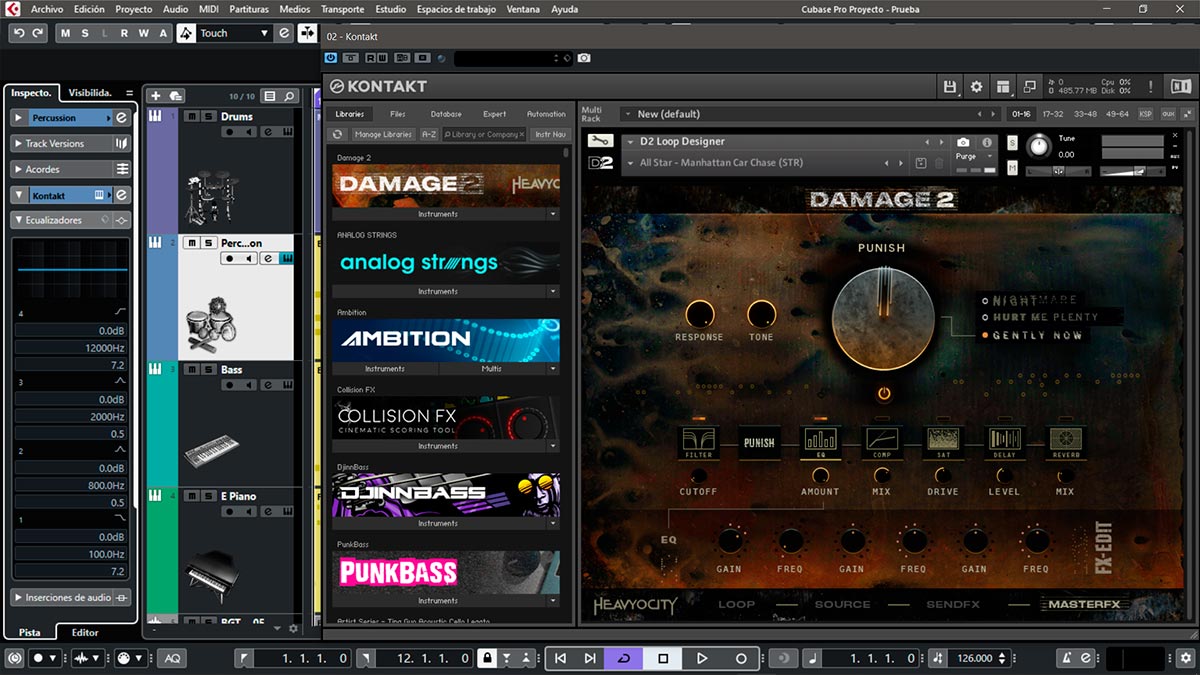Viewport: 1200px width, 675px height.
Task: Toggle plugin window blue activate button
Action: (331, 58)
